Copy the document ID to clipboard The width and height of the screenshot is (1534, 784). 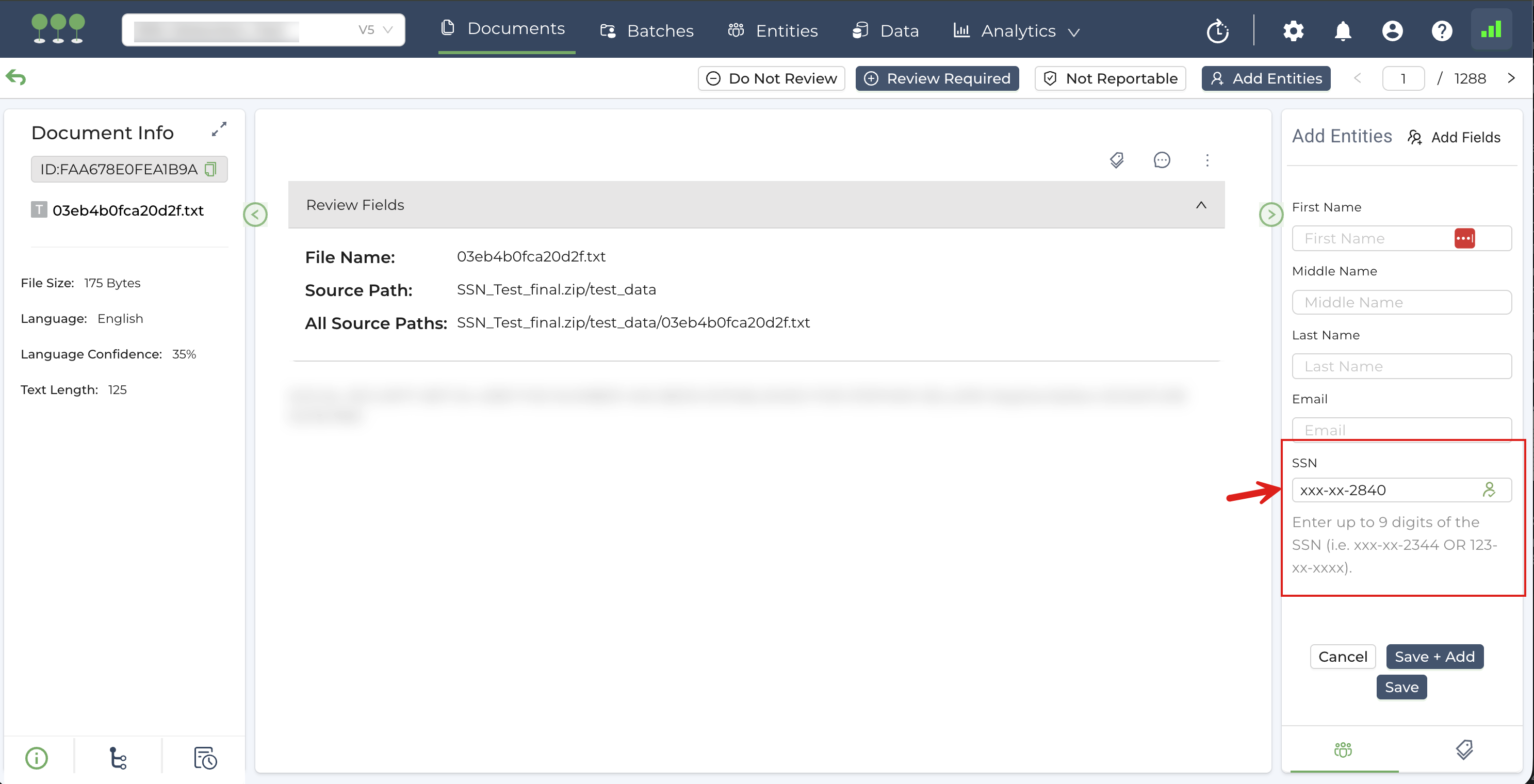pyautogui.click(x=210, y=170)
